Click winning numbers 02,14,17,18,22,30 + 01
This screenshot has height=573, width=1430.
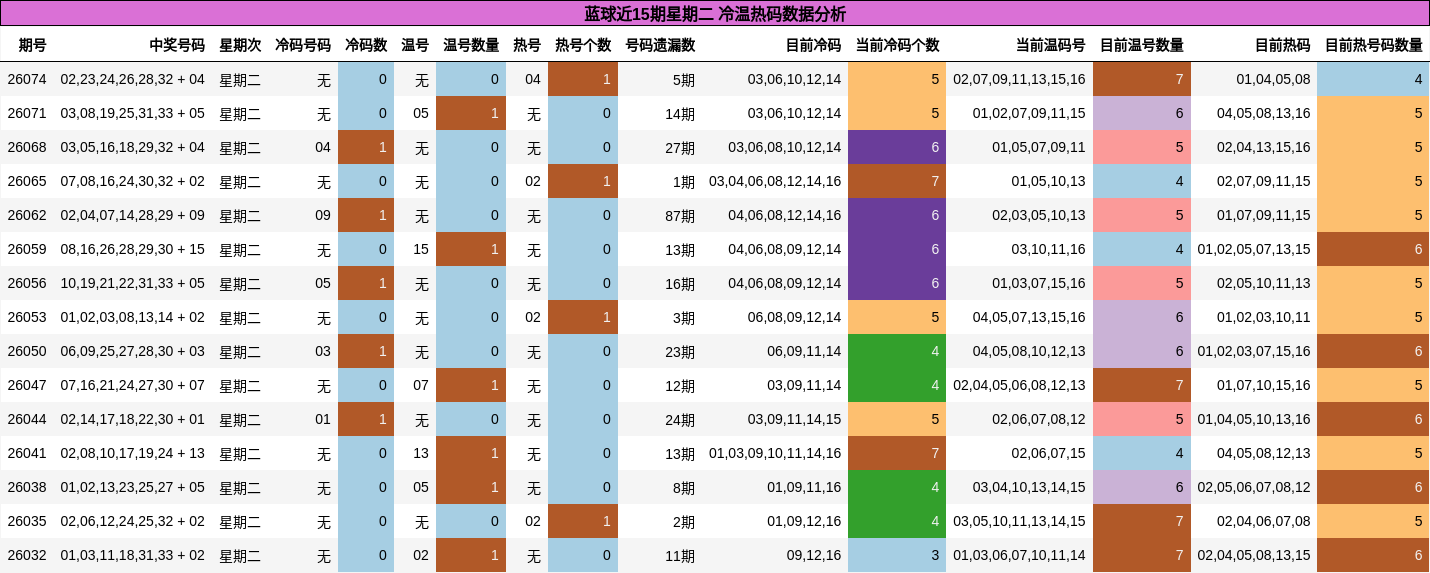pos(133,419)
